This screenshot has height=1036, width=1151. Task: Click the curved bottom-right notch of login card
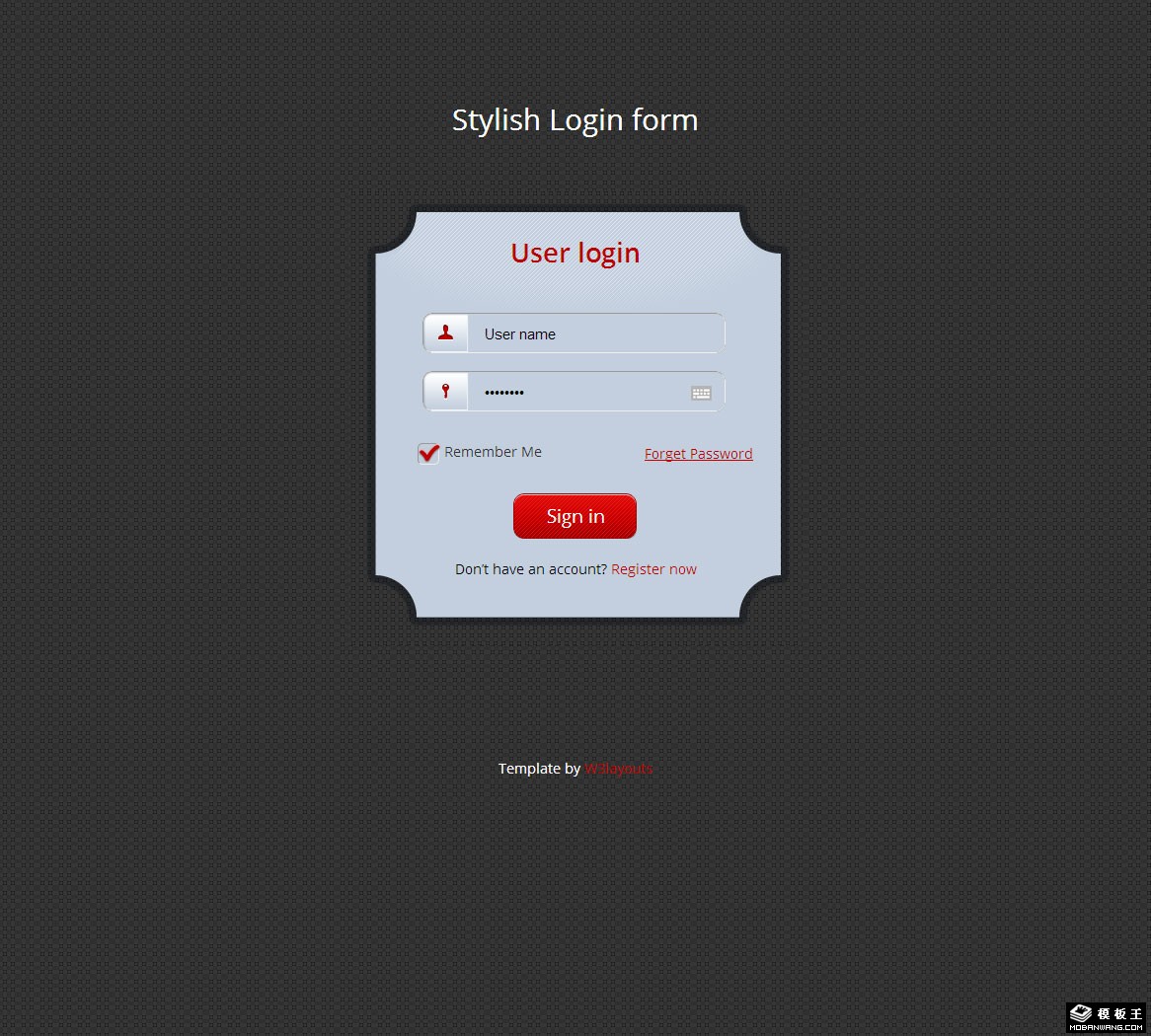tap(760, 598)
